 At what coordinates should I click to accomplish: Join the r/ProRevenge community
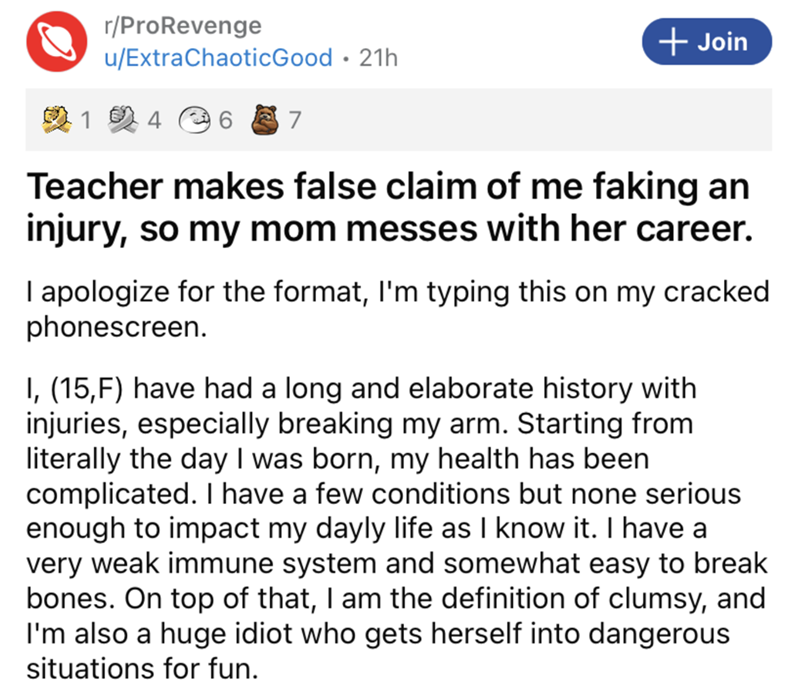[x=700, y=41]
